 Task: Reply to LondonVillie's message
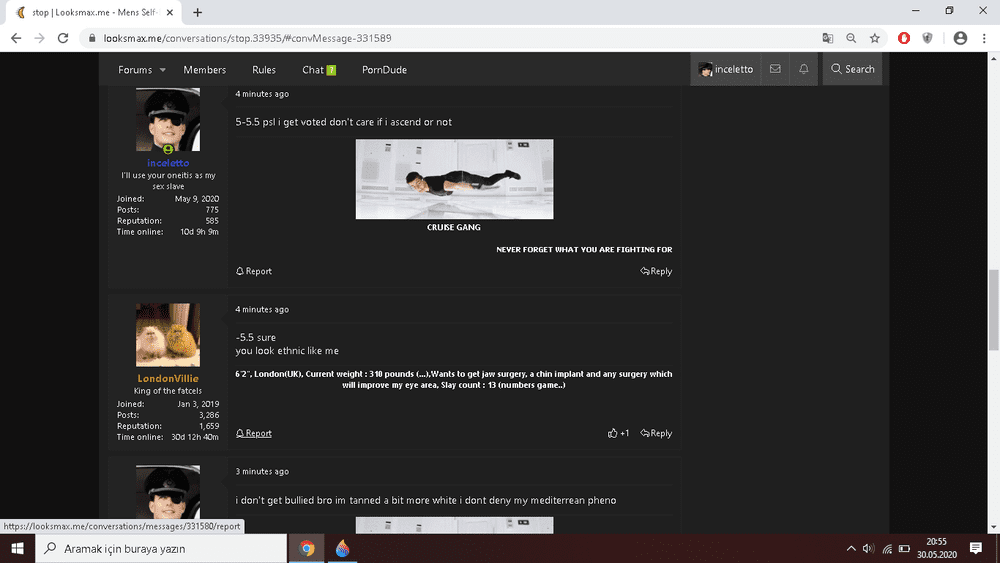tap(656, 433)
